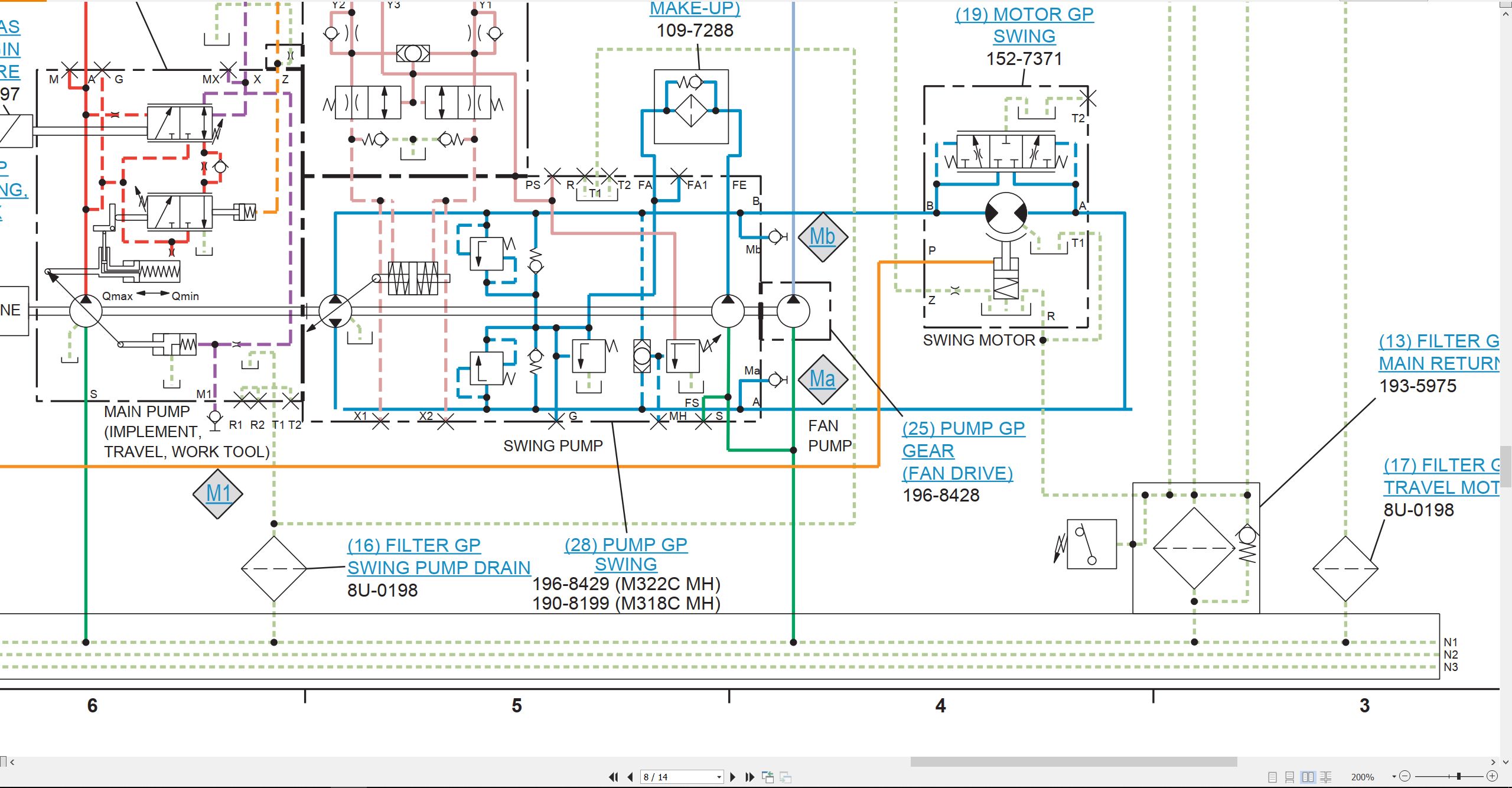Click the horizontal scrollbar thumb

click(x=1074, y=762)
